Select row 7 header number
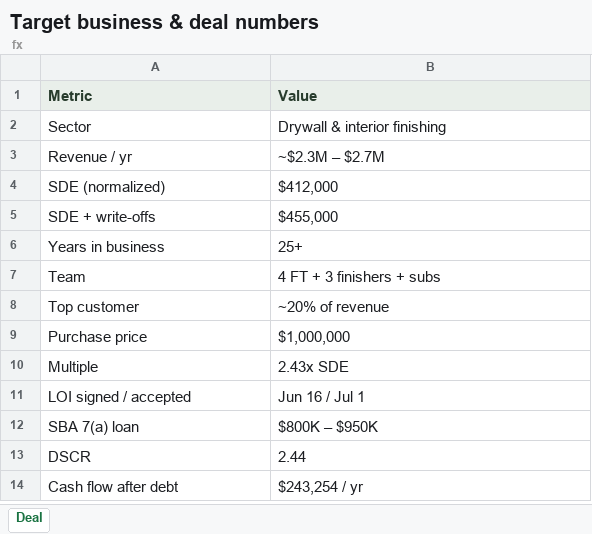The height and width of the screenshot is (534, 592). [x=20, y=276]
